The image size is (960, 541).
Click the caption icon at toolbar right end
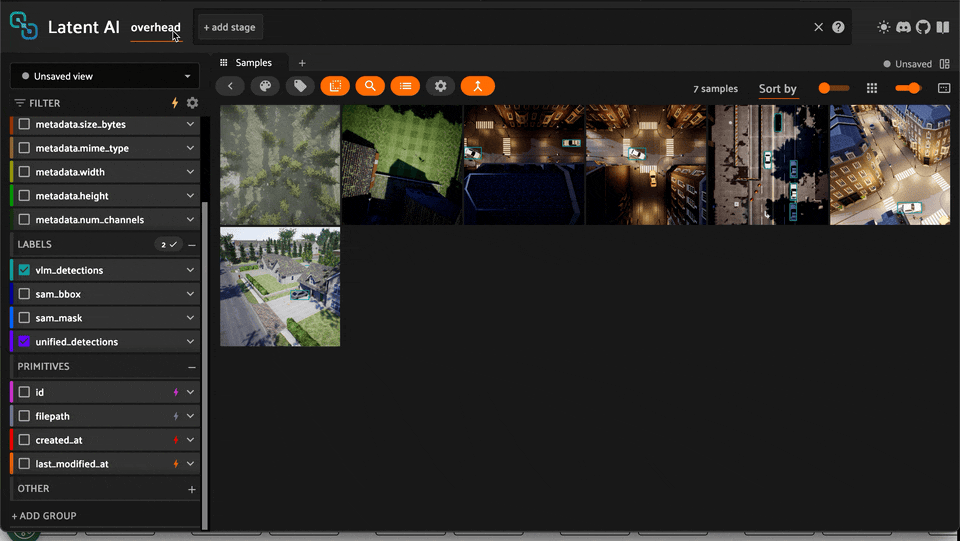coord(944,88)
